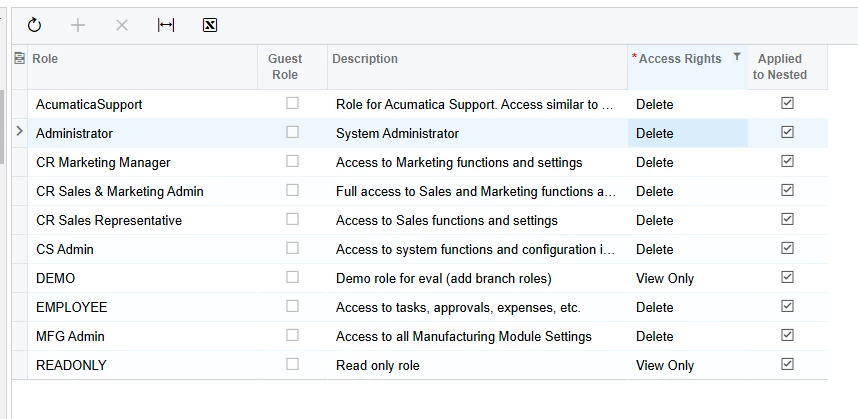Click the grid column configurator icon
The width and height of the screenshot is (858, 419).
tap(19, 59)
